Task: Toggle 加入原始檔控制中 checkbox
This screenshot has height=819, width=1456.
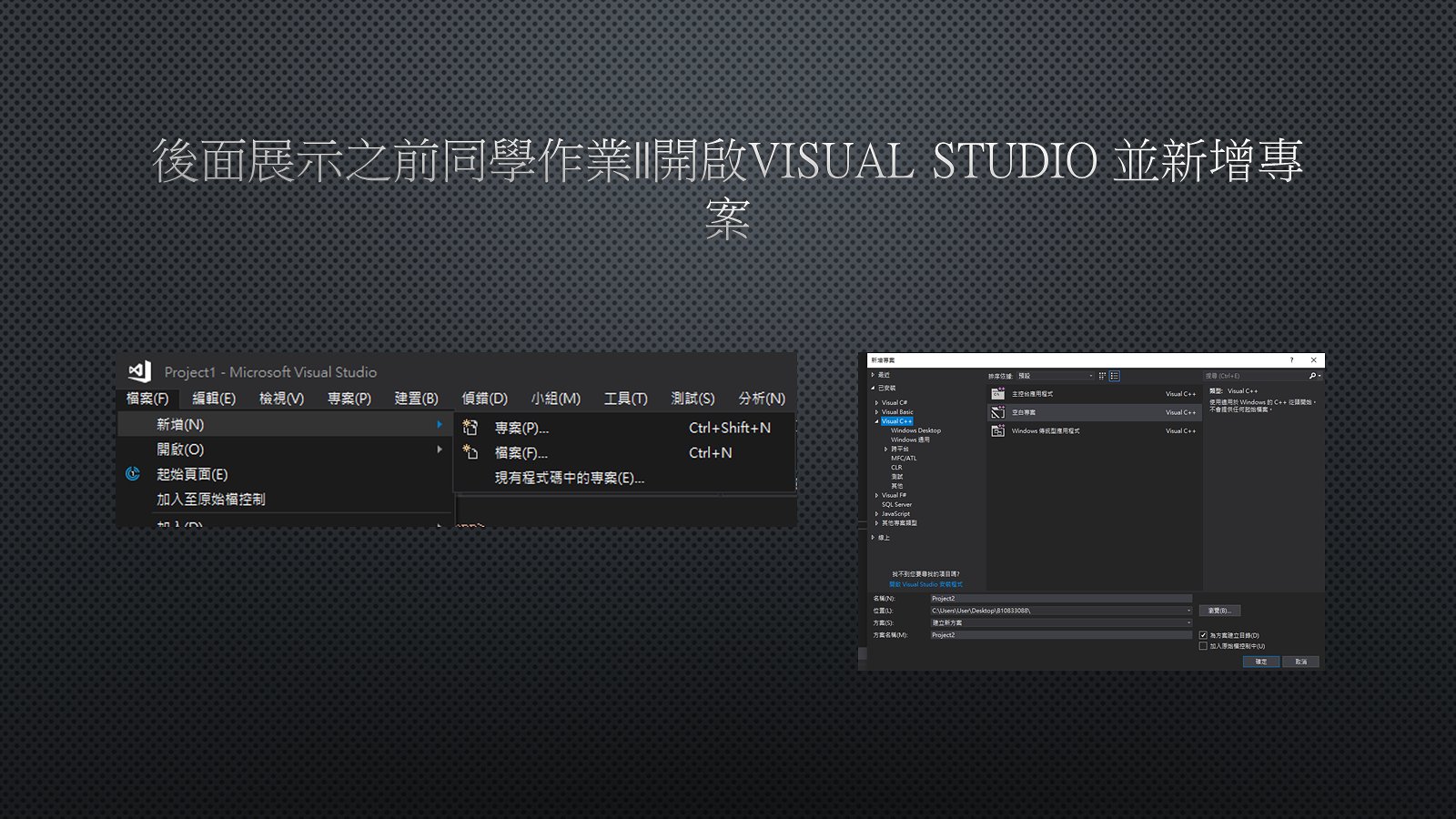Action: (1203, 646)
